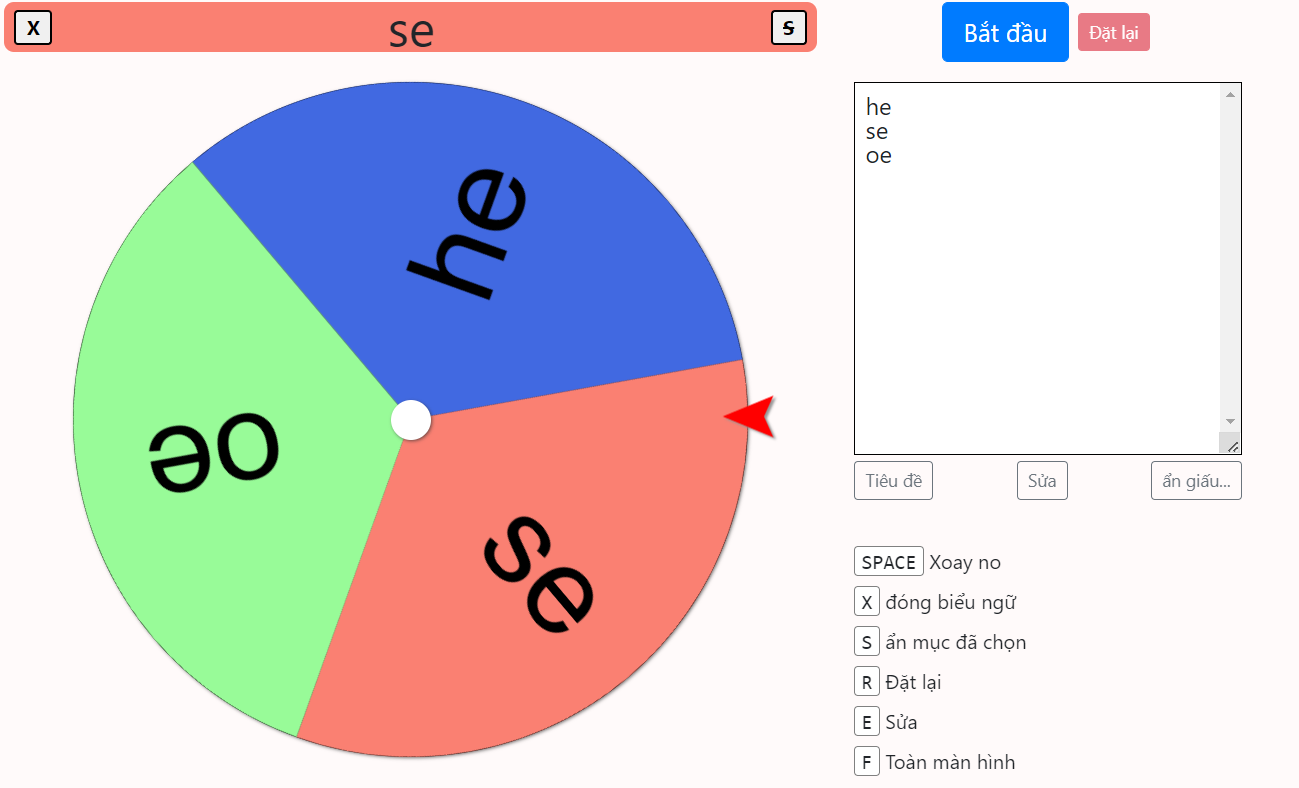Click the Sửa edit button below list
This screenshot has height=788, width=1299.
(x=1042, y=481)
